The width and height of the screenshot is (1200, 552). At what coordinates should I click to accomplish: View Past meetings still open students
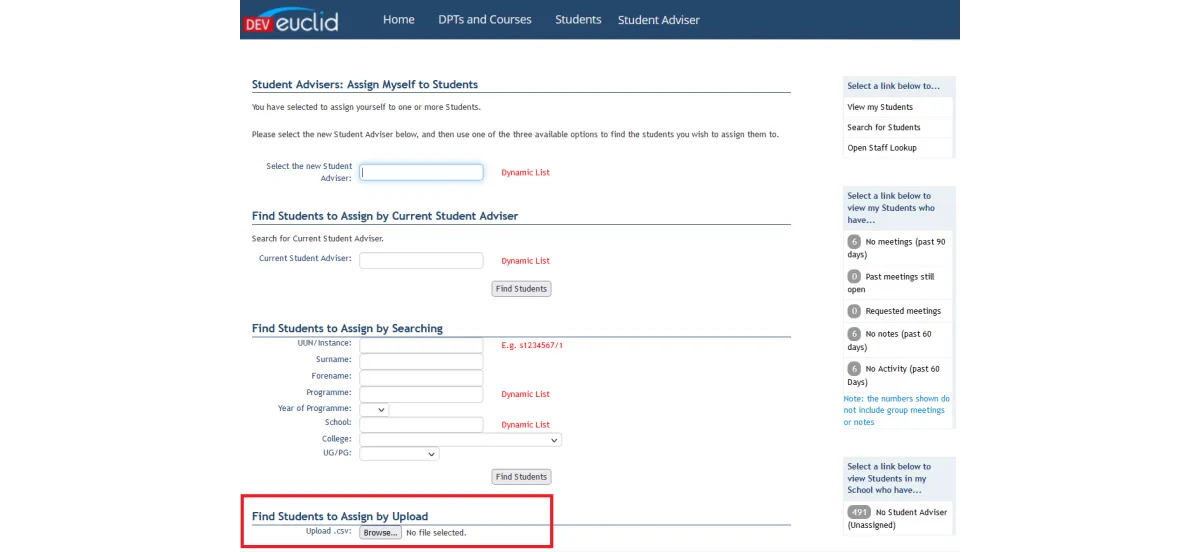[891, 282]
